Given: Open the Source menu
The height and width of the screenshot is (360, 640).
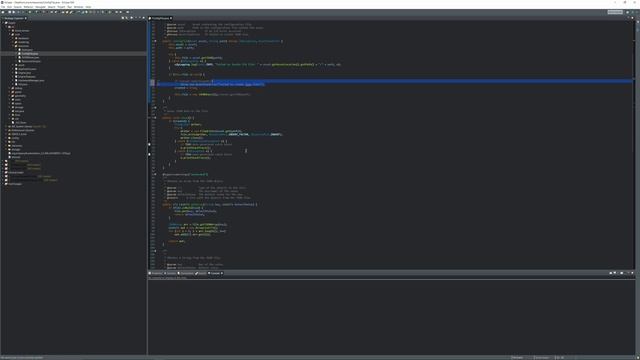Looking at the screenshot, I should [18, 7].
